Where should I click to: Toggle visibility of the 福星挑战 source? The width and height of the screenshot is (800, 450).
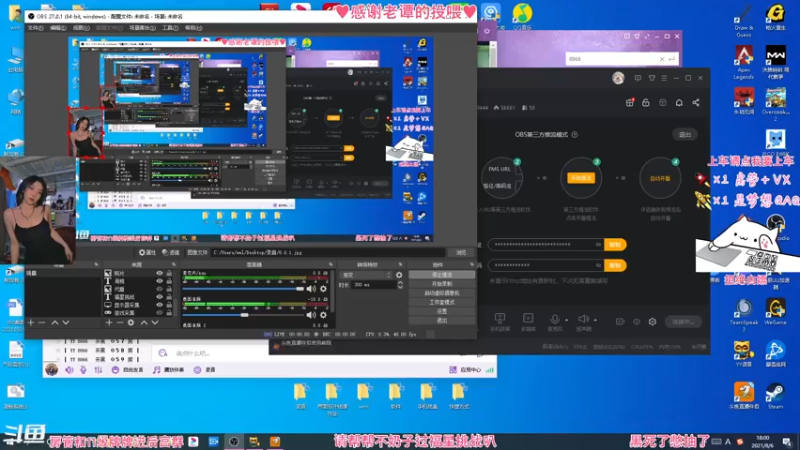[x=159, y=296]
